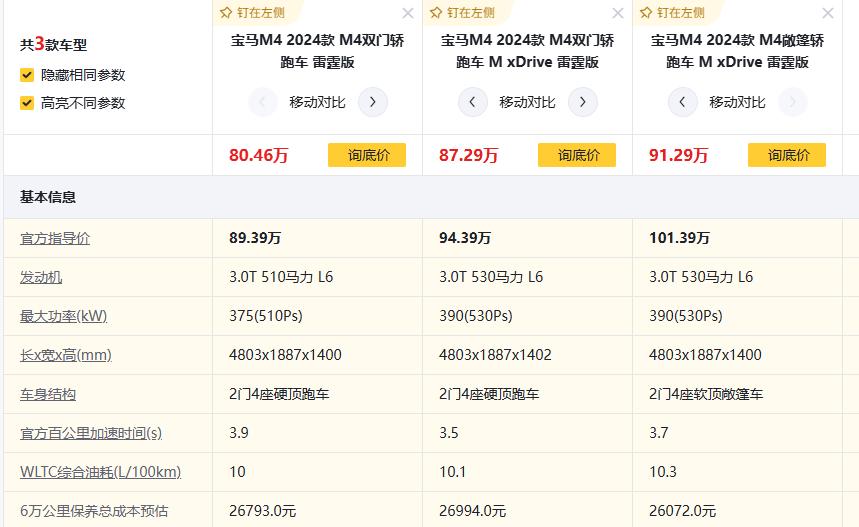
Task: Remove the M4双门轿跑车 M xDrive 雷霆版 column
Action: [617, 13]
